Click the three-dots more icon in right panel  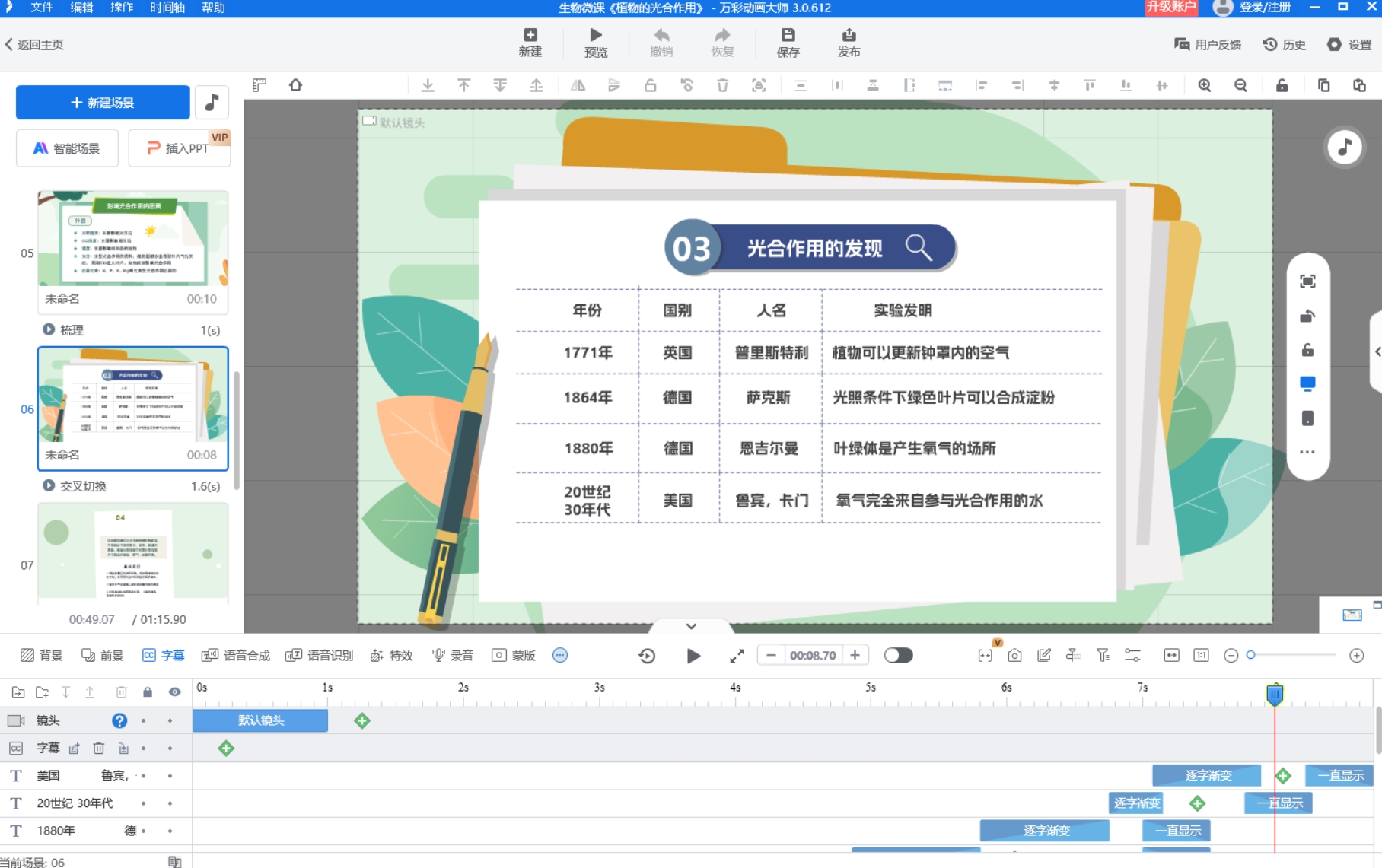click(1307, 452)
